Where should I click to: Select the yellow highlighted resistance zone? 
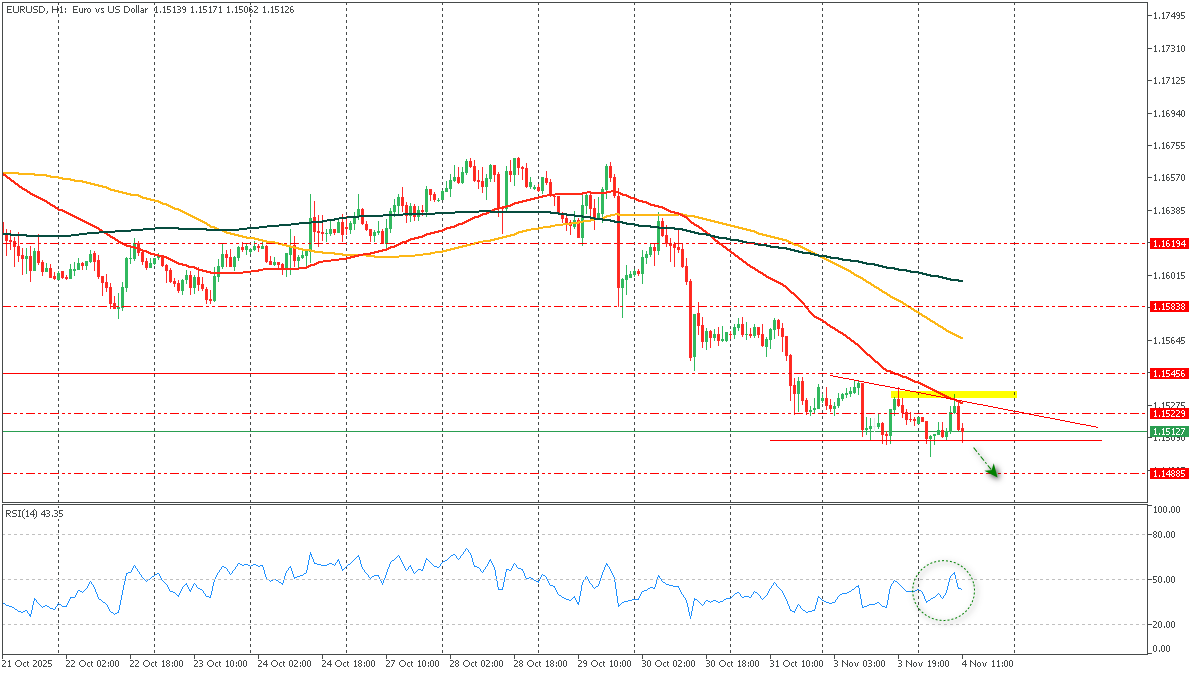pyautogui.click(x=953, y=394)
